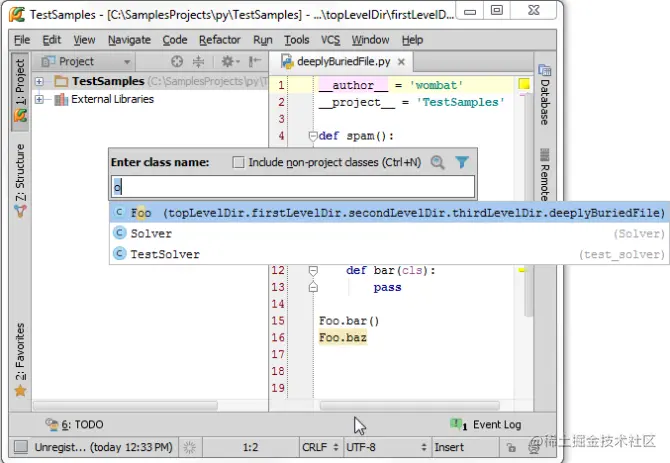
Task: Select the Solver class result
Action: coord(389,234)
